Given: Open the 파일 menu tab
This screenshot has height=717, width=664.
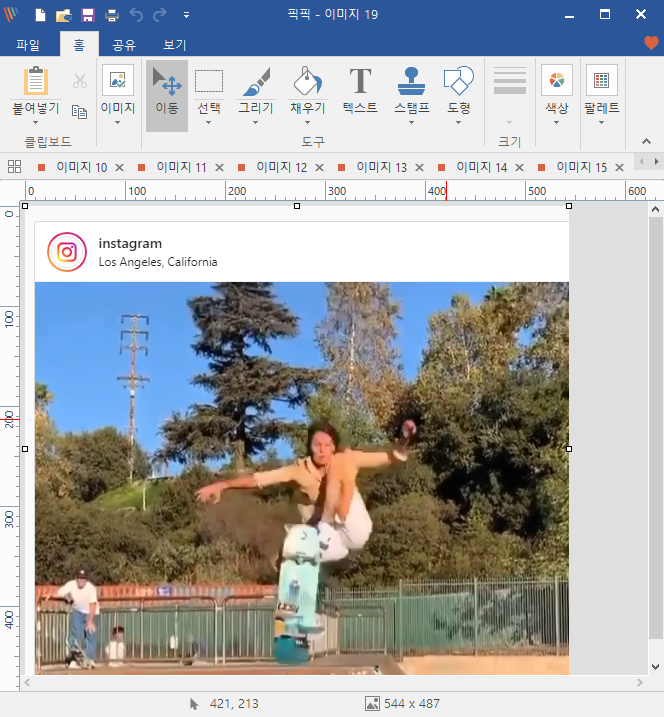Looking at the screenshot, I should coord(28,45).
